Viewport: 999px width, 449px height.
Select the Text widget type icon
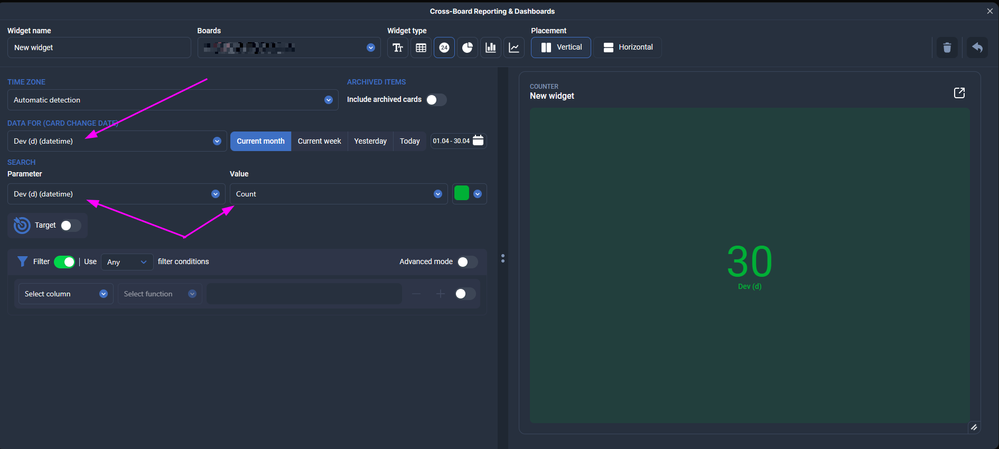398,48
